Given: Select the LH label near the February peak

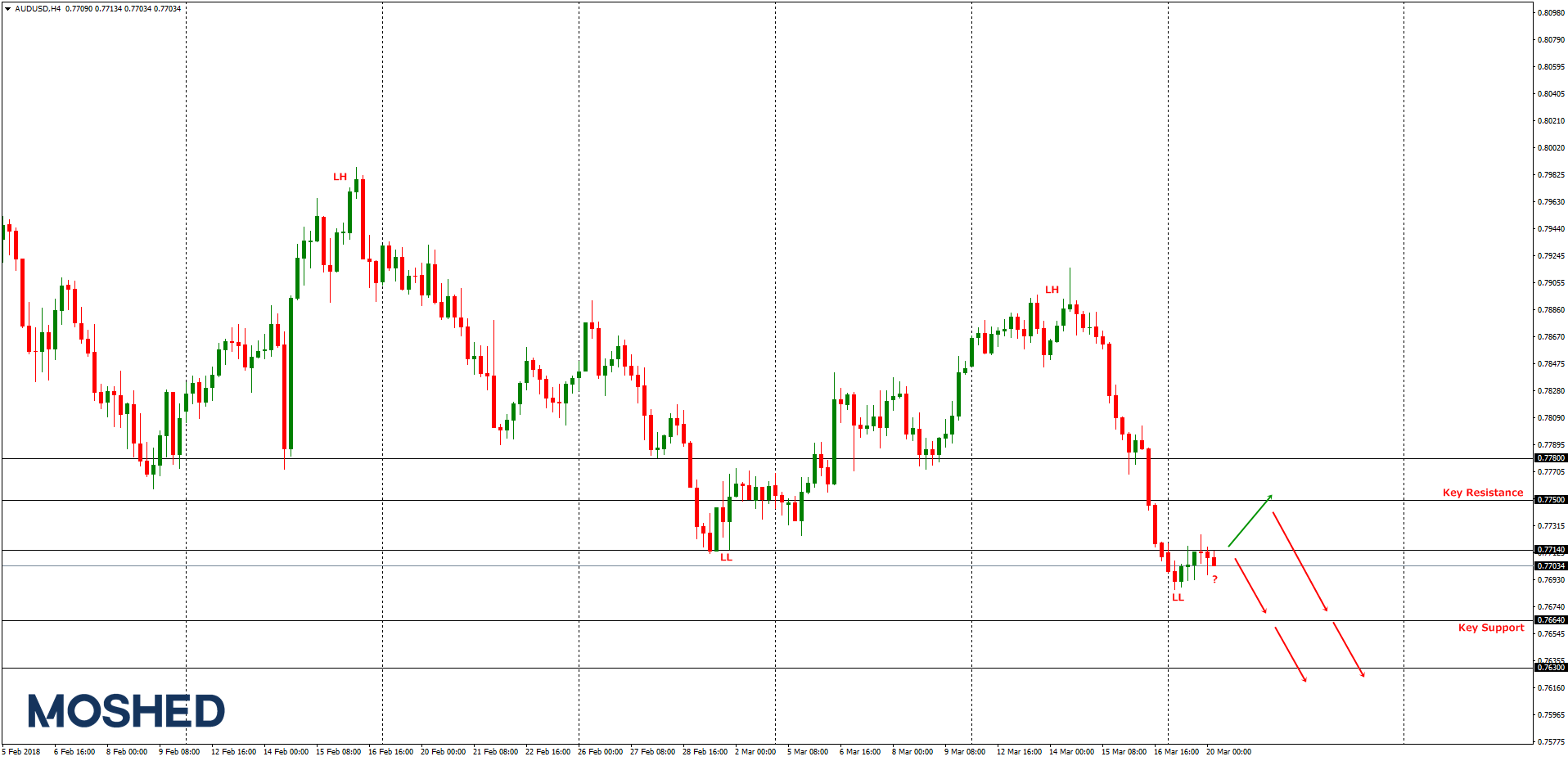Looking at the screenshot, I should pos(339,176).
